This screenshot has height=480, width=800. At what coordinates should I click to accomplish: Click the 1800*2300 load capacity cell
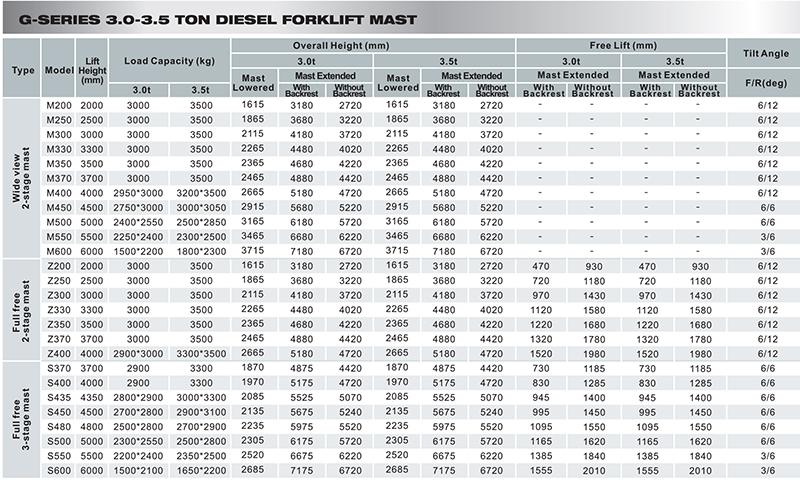coord(201,252)
